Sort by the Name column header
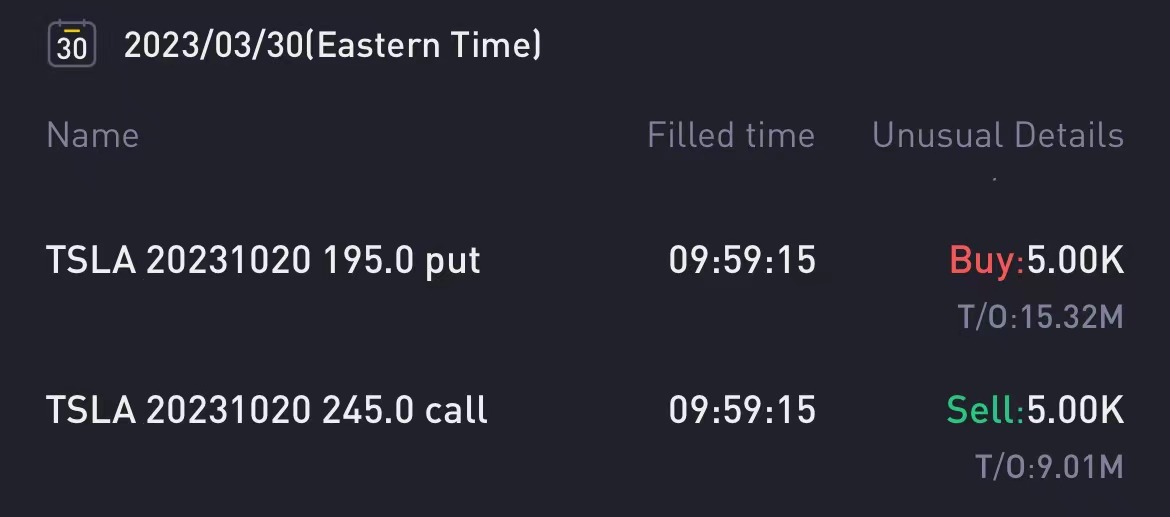This screenshot has height=517, width=1170. point(93,136)
